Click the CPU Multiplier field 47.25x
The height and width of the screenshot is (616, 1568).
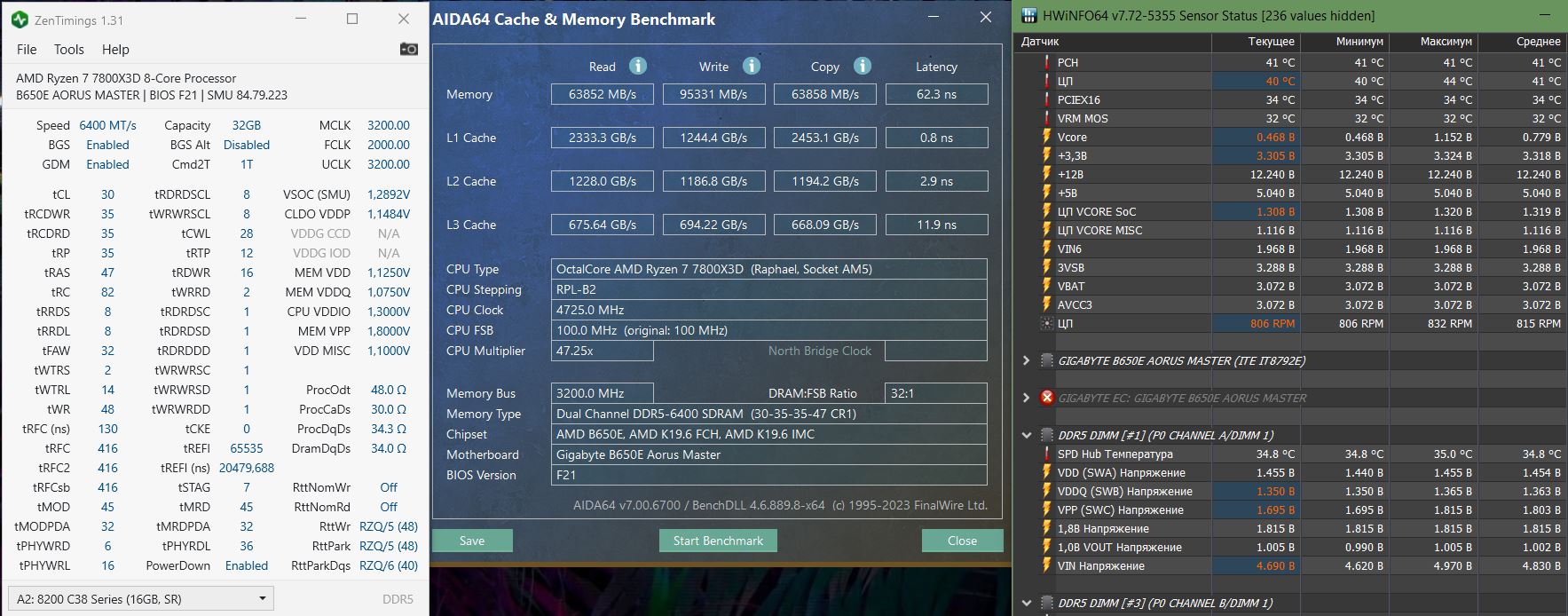coord(603,351)
